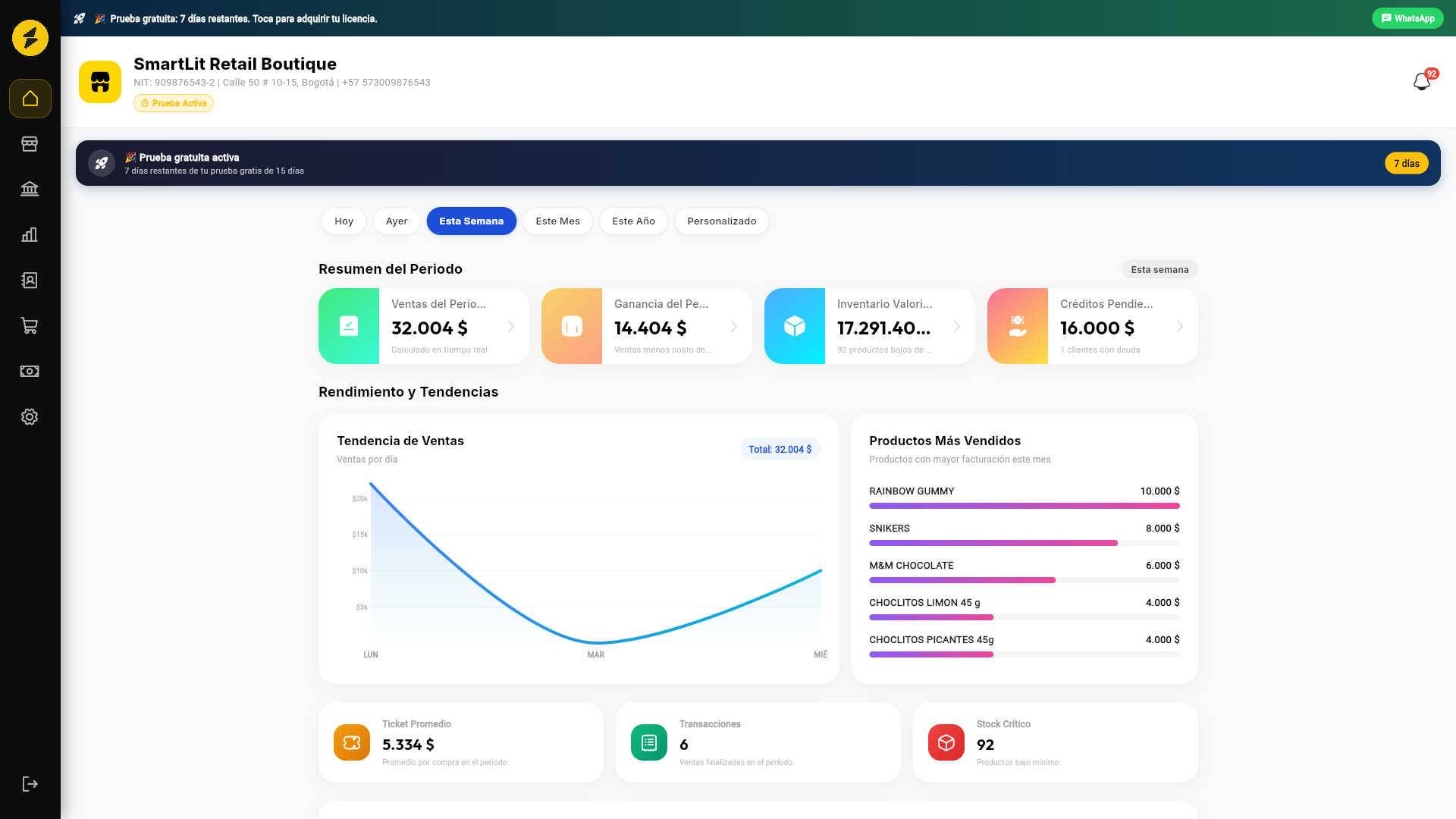
Task: Click the lightning bolt app logo
Action: (30, 38)
